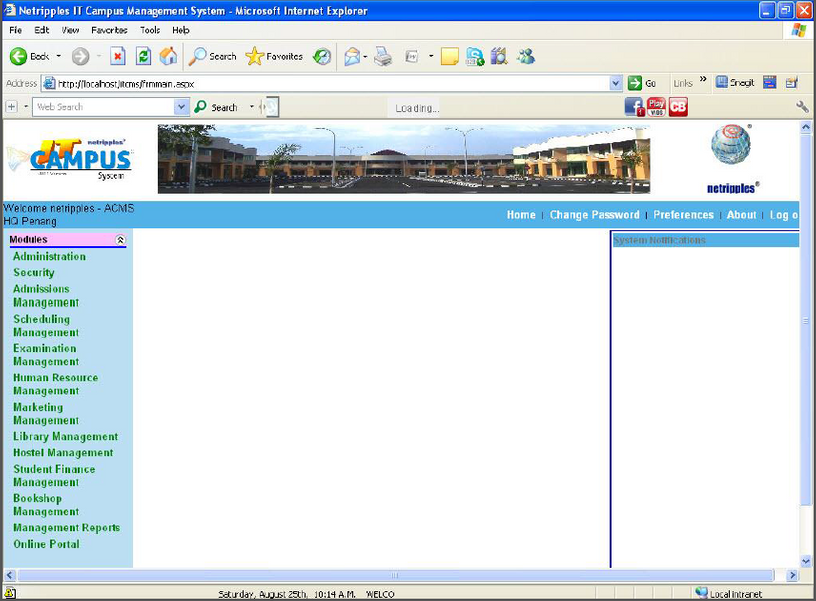
Task: Click the Skype toolbar icon
Action: tap(475, 56)
